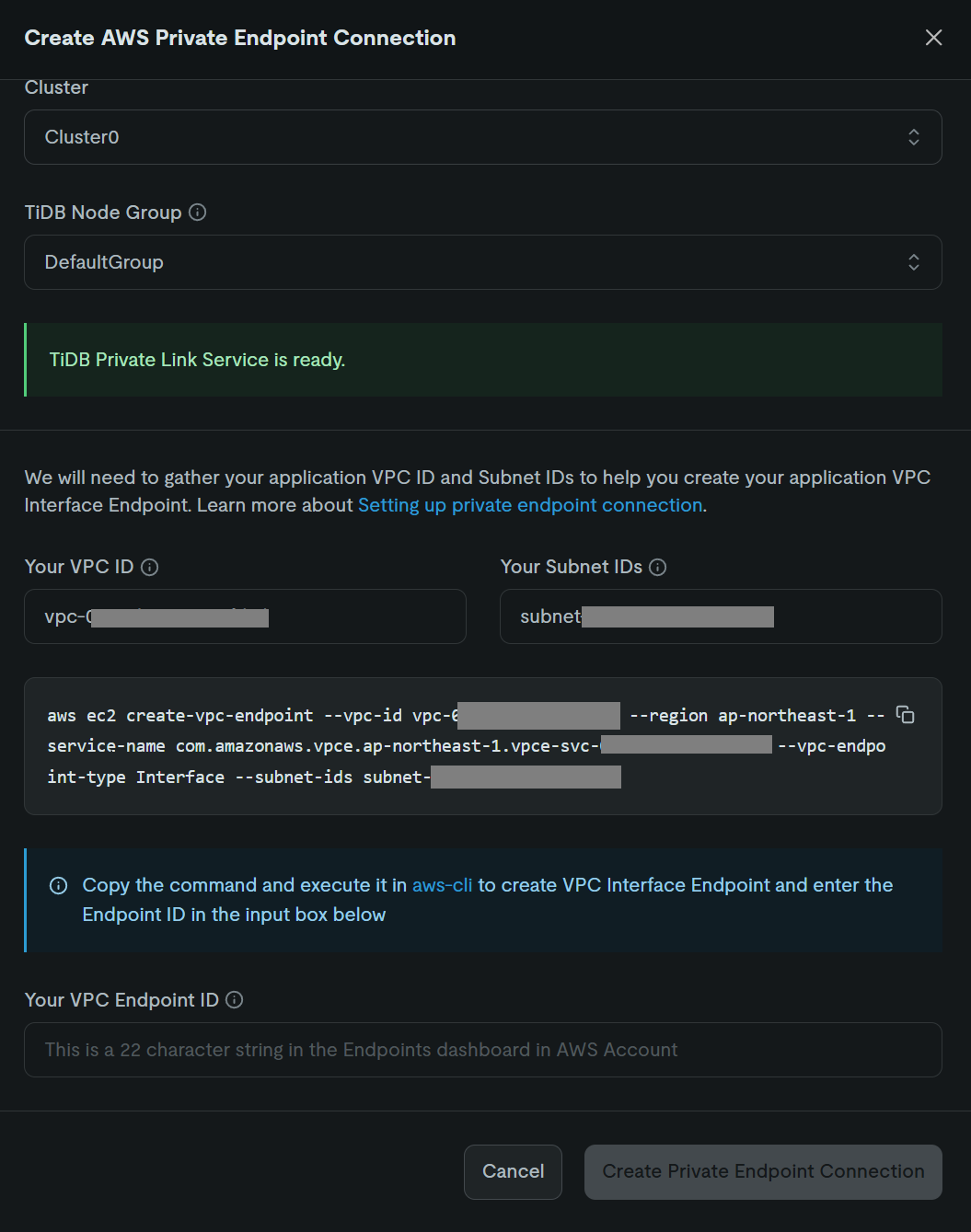
Task: Click the TiDB Private Link Service ready banner
Action: (483, 360)
